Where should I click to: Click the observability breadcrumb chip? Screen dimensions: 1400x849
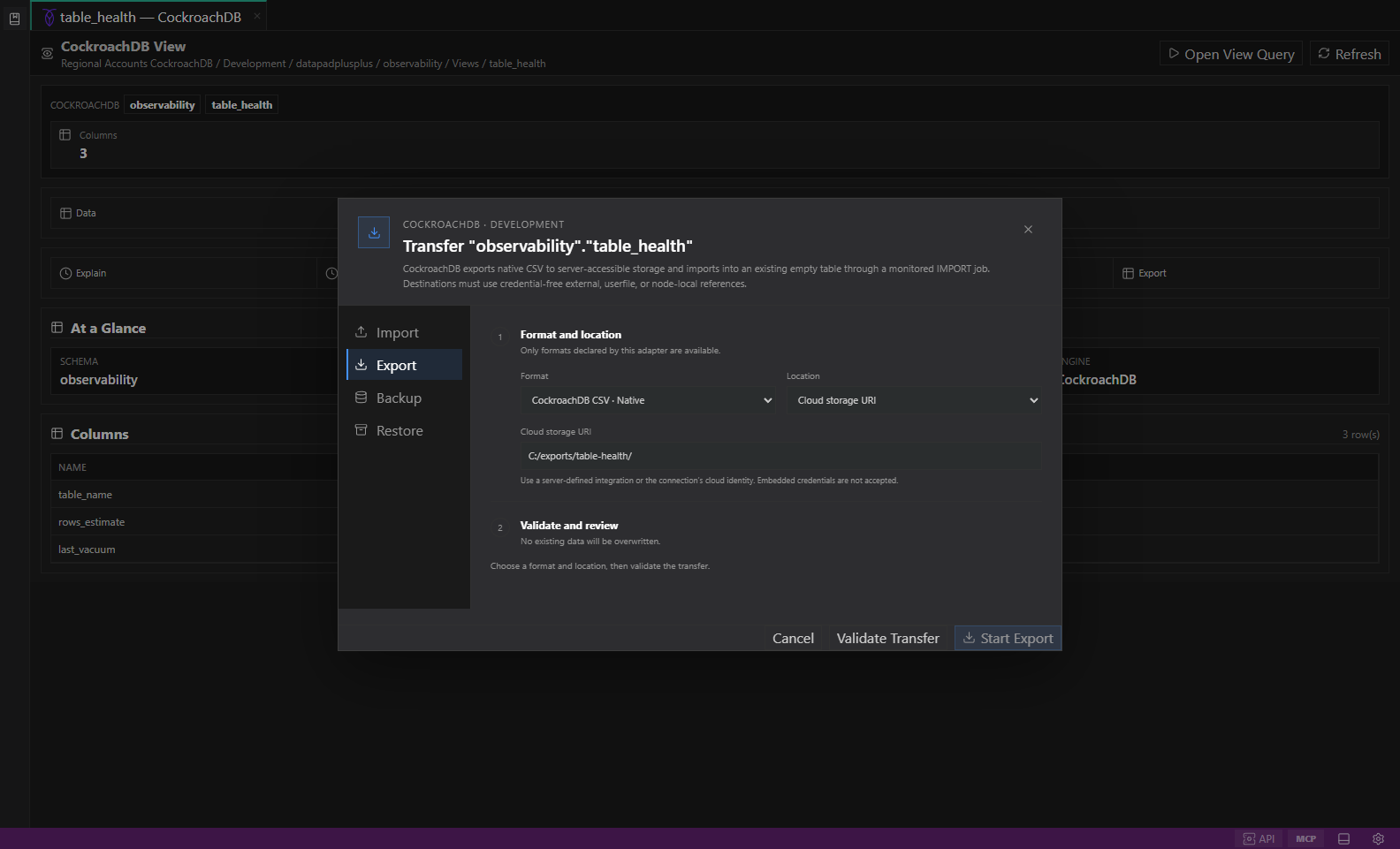click(162, 105)
